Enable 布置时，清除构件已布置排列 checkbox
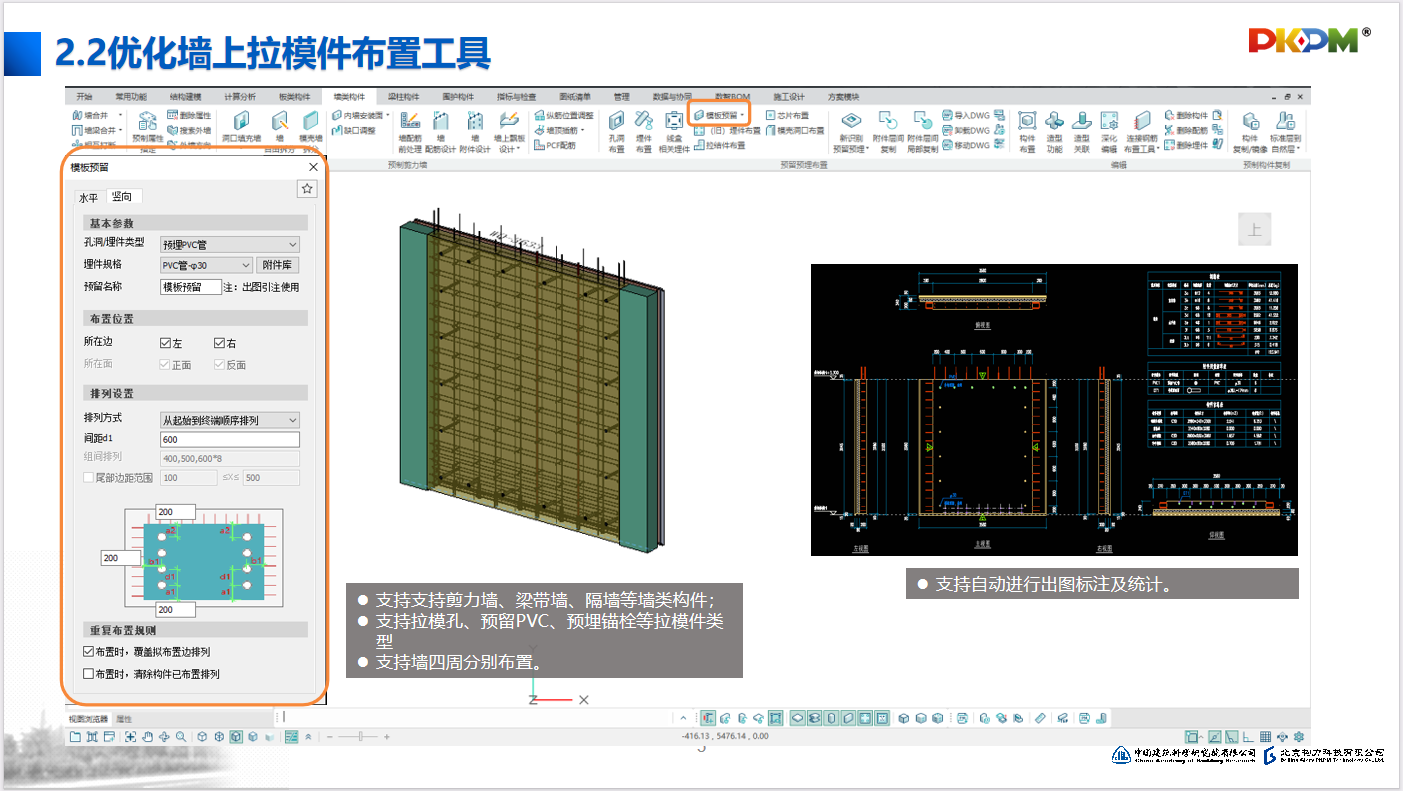1403x791 pixels. pos(89,674)
